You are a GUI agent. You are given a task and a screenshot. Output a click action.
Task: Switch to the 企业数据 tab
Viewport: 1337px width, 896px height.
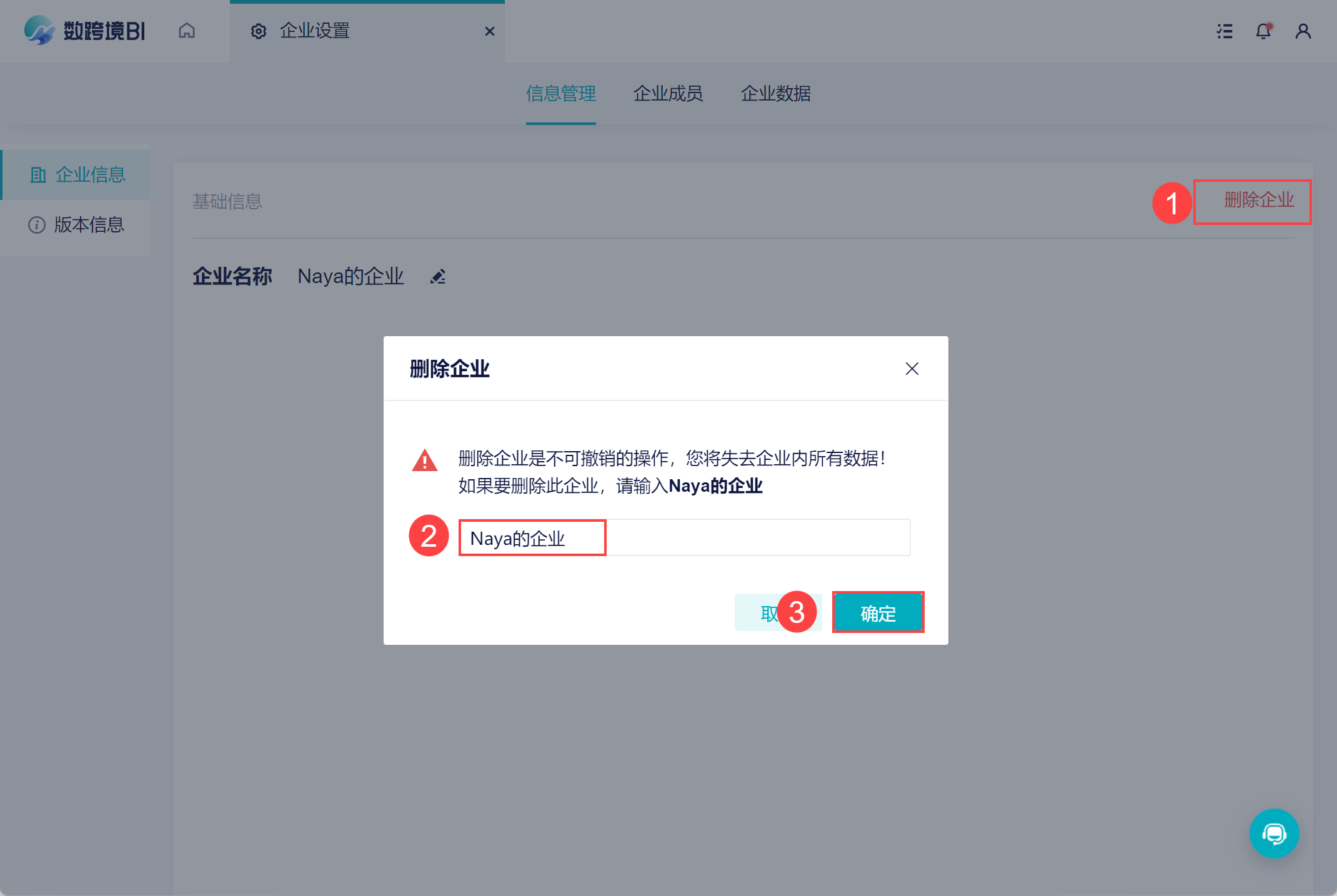775,94
